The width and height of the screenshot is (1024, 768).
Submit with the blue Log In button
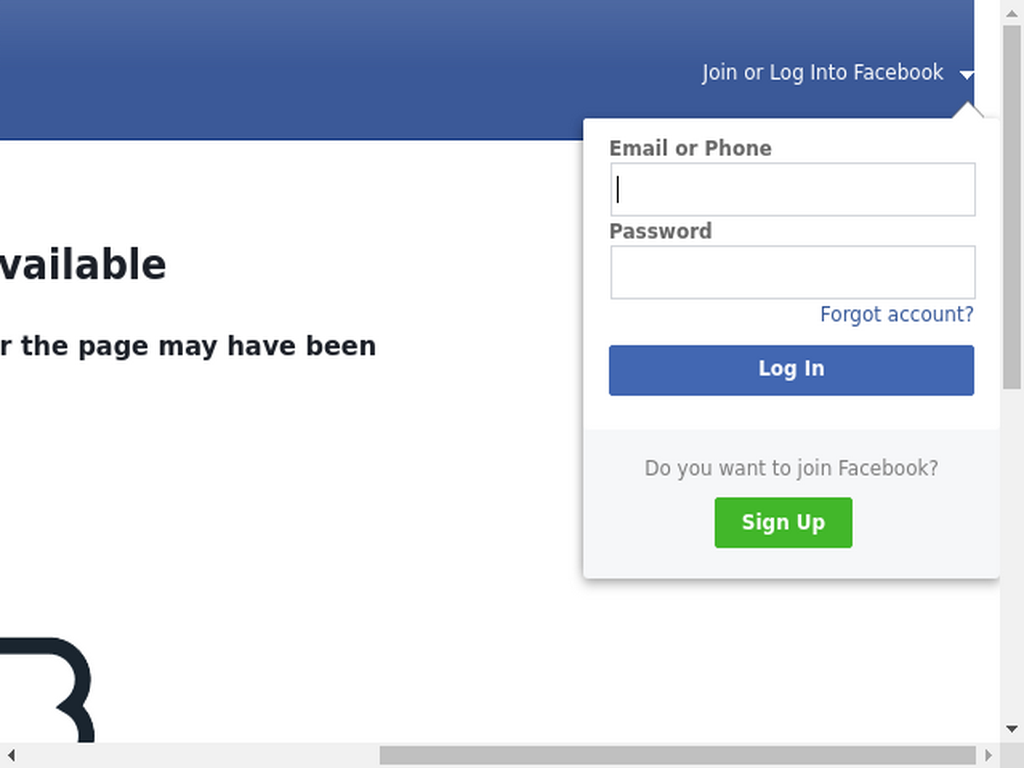[792, 370]
